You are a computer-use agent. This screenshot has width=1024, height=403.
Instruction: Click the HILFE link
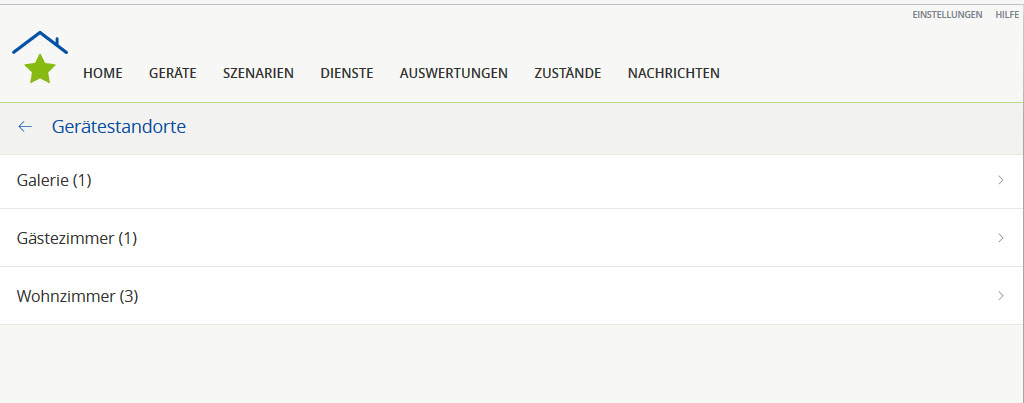point(1007,14)
